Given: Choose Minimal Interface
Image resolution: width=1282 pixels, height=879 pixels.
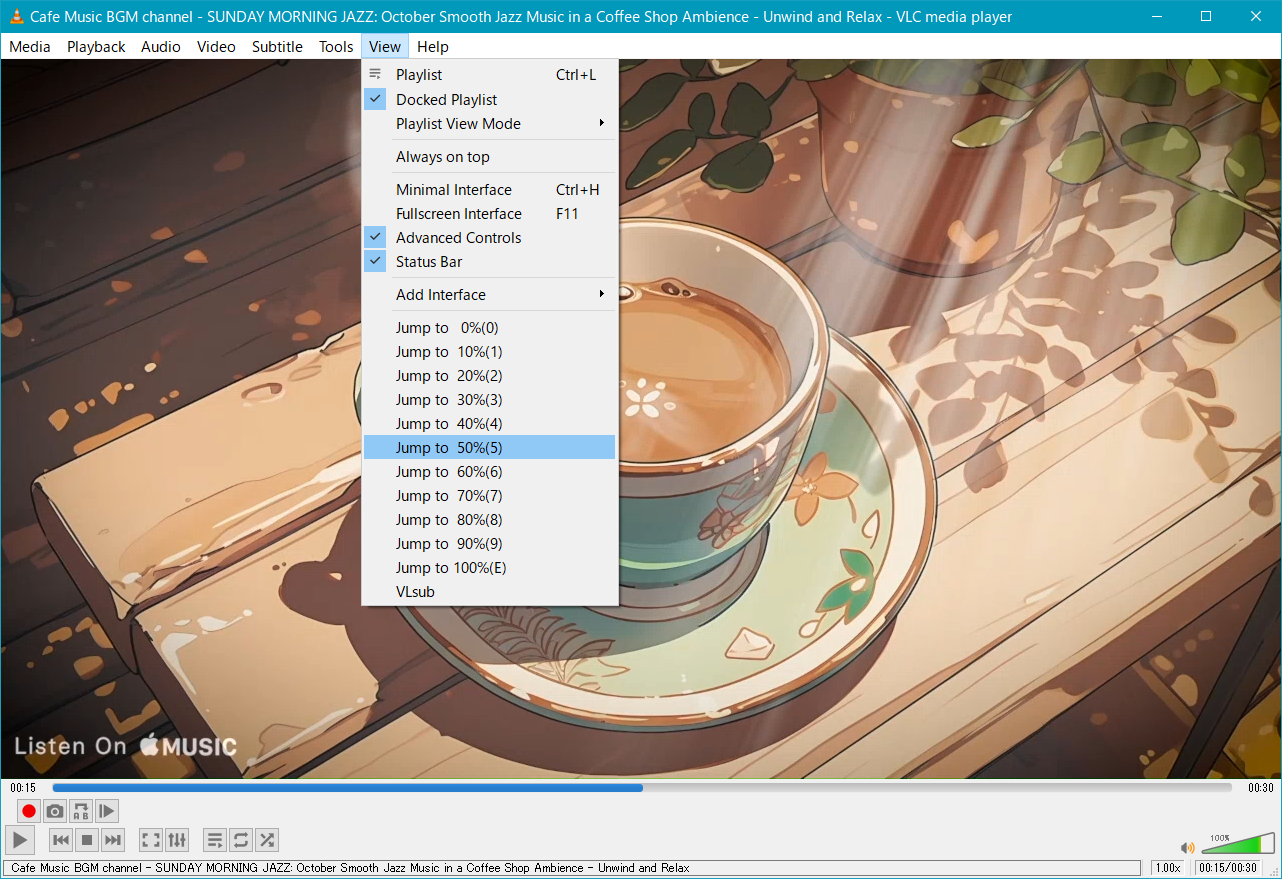Looking at the screenshot, I should pyautogui.click(x=489, y=189).
